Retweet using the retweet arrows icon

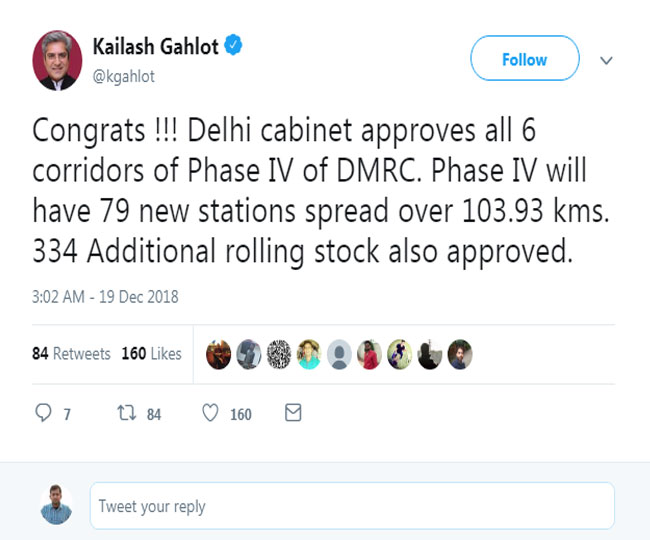point(126,413)
